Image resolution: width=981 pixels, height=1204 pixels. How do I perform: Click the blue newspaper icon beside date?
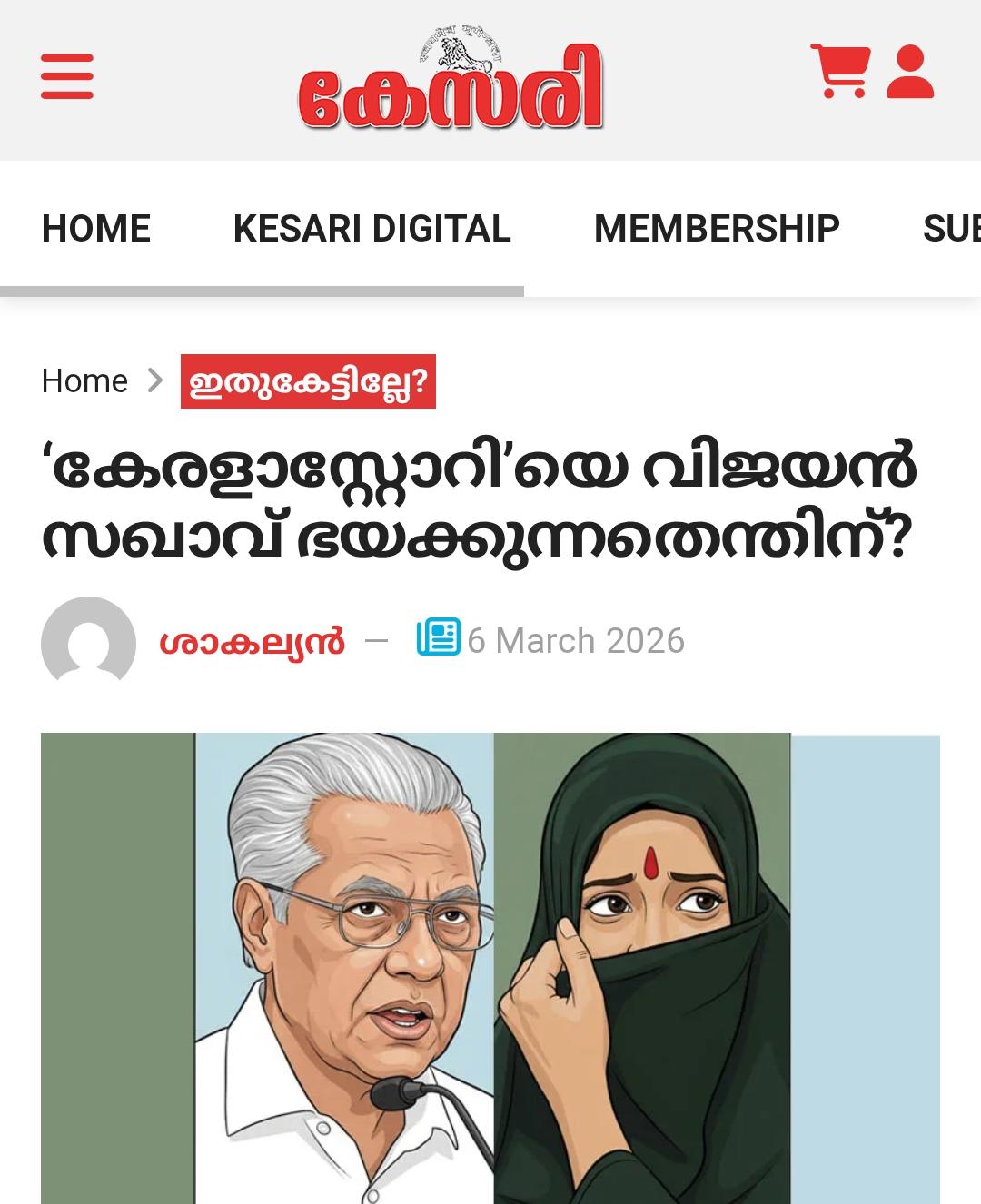tap(439, 637)
